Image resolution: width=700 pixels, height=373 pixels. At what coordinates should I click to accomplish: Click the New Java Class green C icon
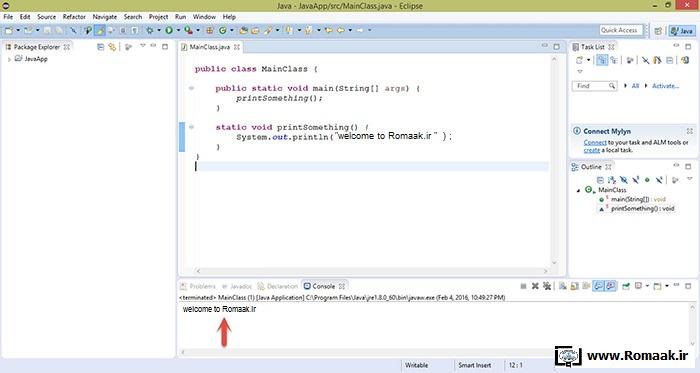pos(222,30)
